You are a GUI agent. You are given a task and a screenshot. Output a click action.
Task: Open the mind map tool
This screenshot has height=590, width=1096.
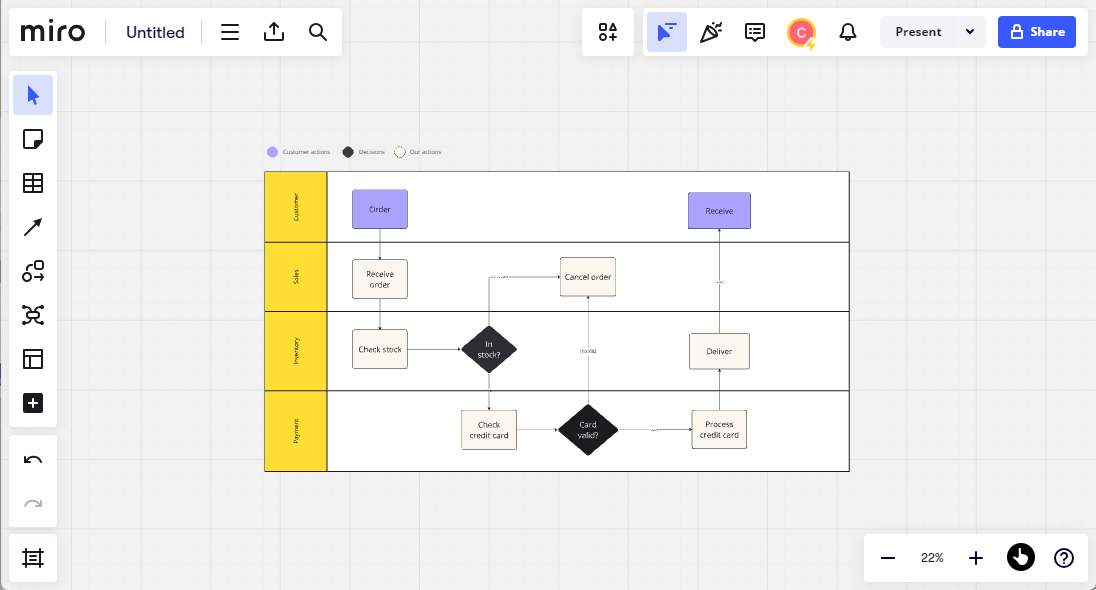pyautogui.click(x=33, y=315)
